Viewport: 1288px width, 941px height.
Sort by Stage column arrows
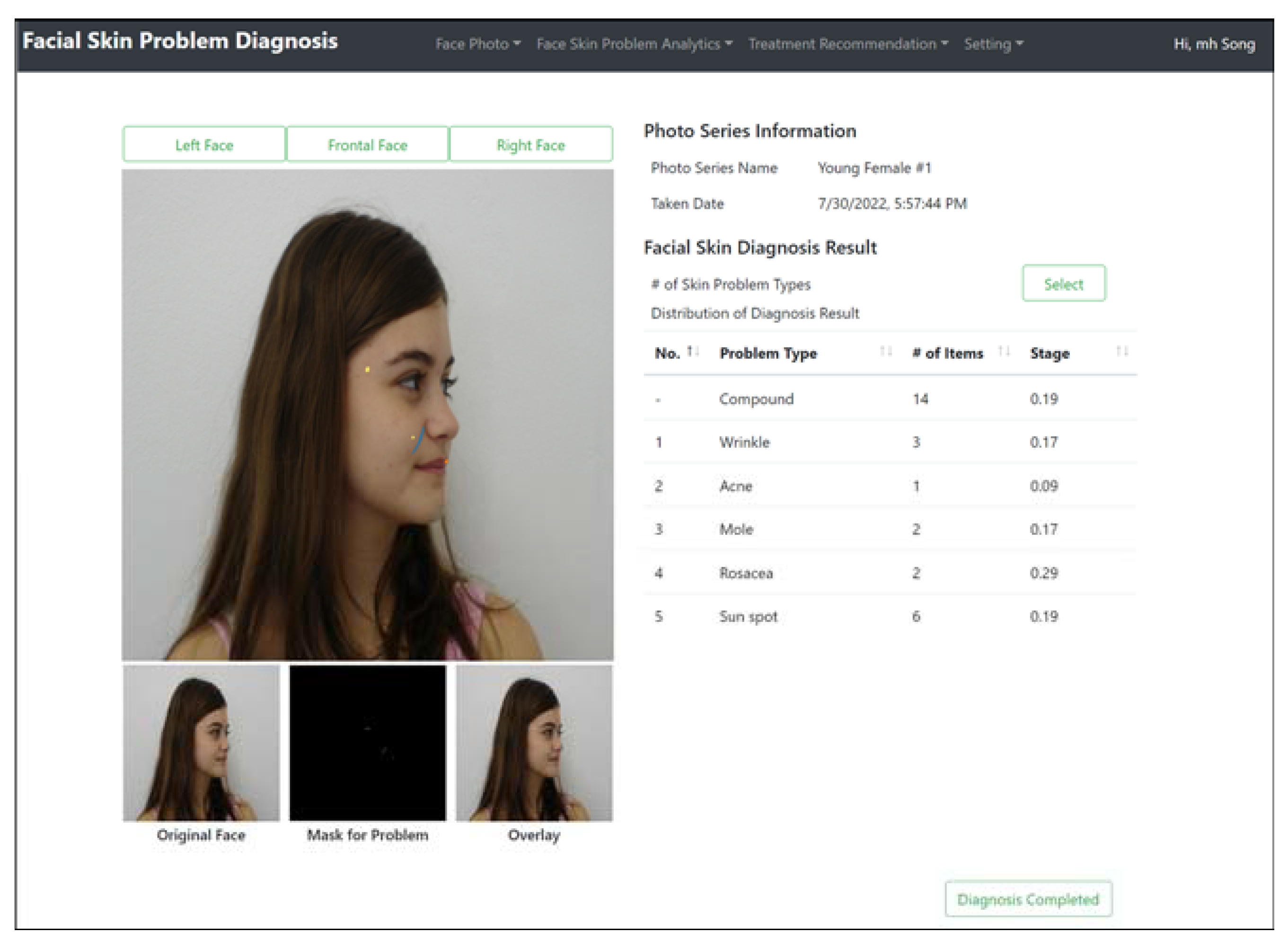point(1122,352)
